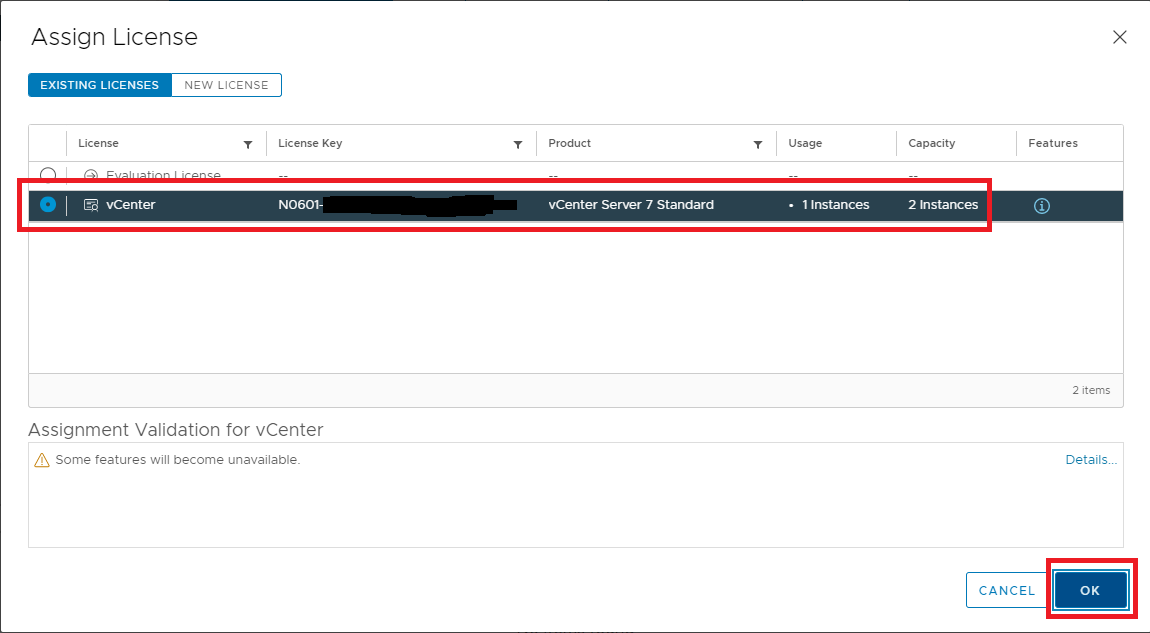The height and width of the screenshot is (633, 1150).
Task: Open the License column filter
Action: point(248,145)
